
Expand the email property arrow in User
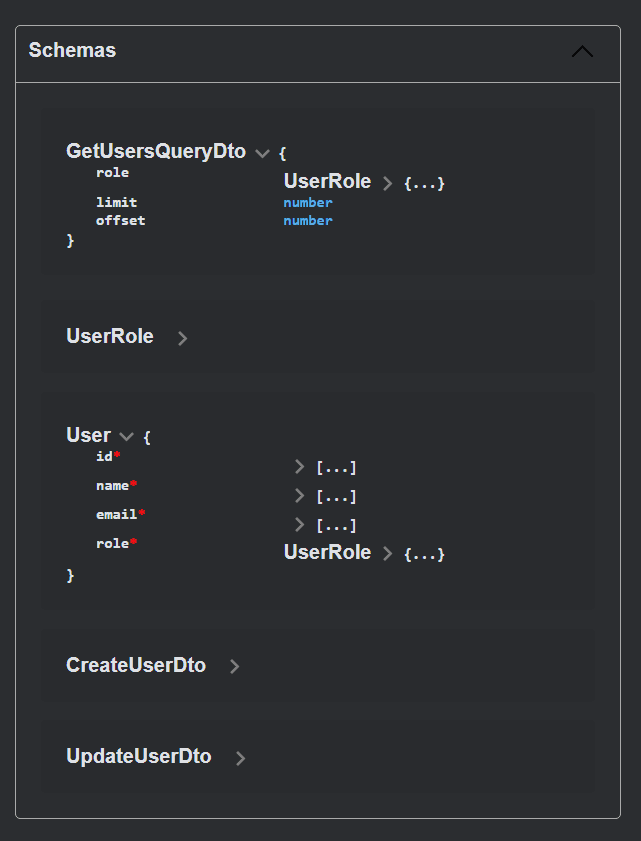tap(299, 525)
